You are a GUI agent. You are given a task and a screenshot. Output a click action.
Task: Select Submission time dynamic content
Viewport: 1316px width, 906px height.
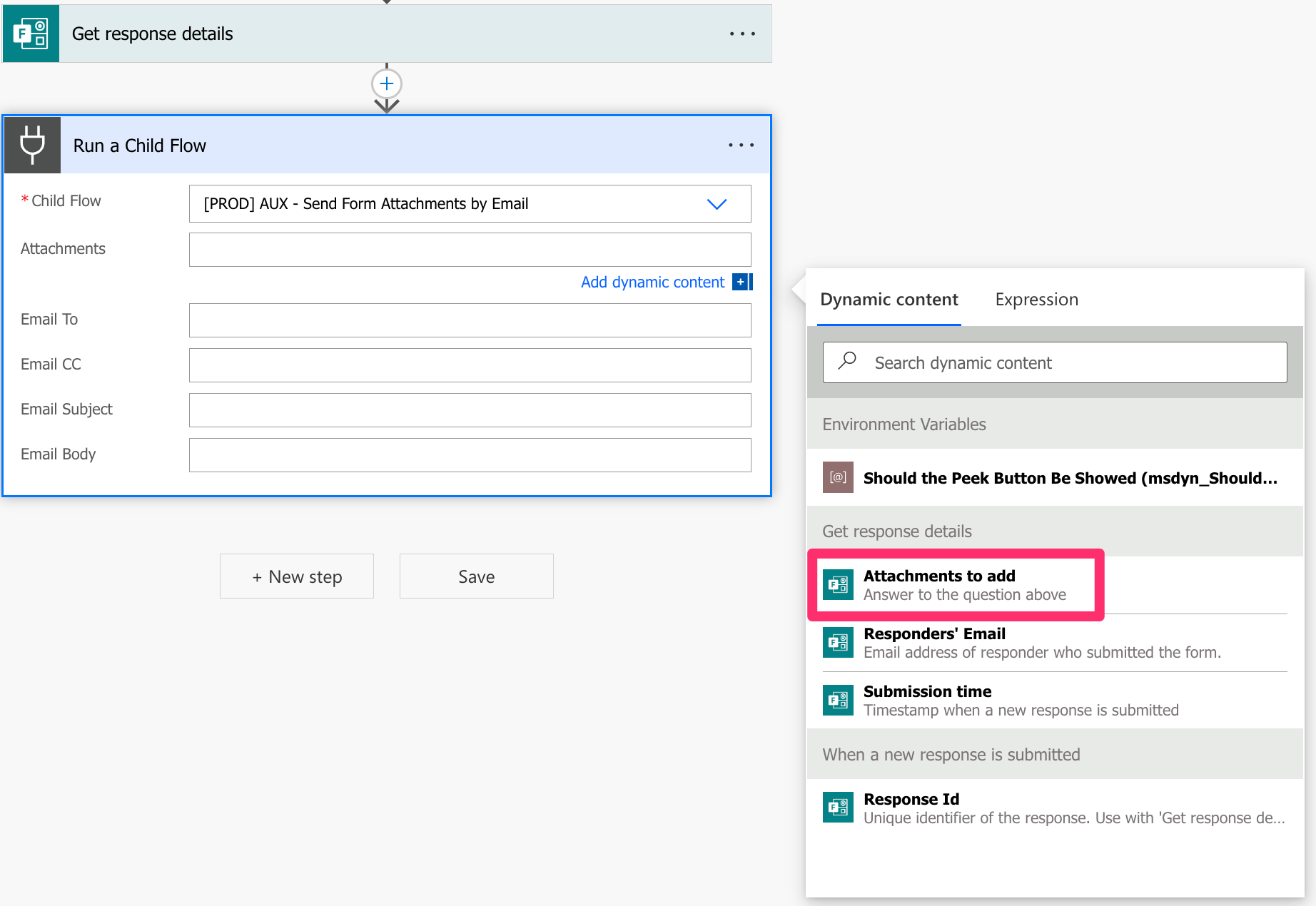[x=1055, y=701]
